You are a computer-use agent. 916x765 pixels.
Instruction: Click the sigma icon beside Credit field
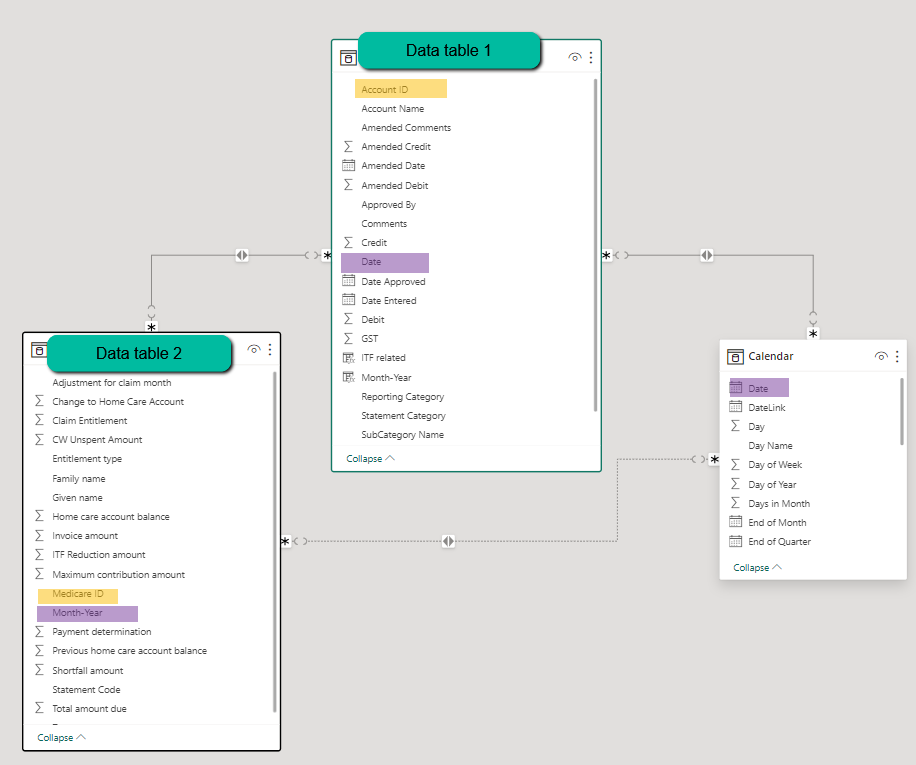348,242
